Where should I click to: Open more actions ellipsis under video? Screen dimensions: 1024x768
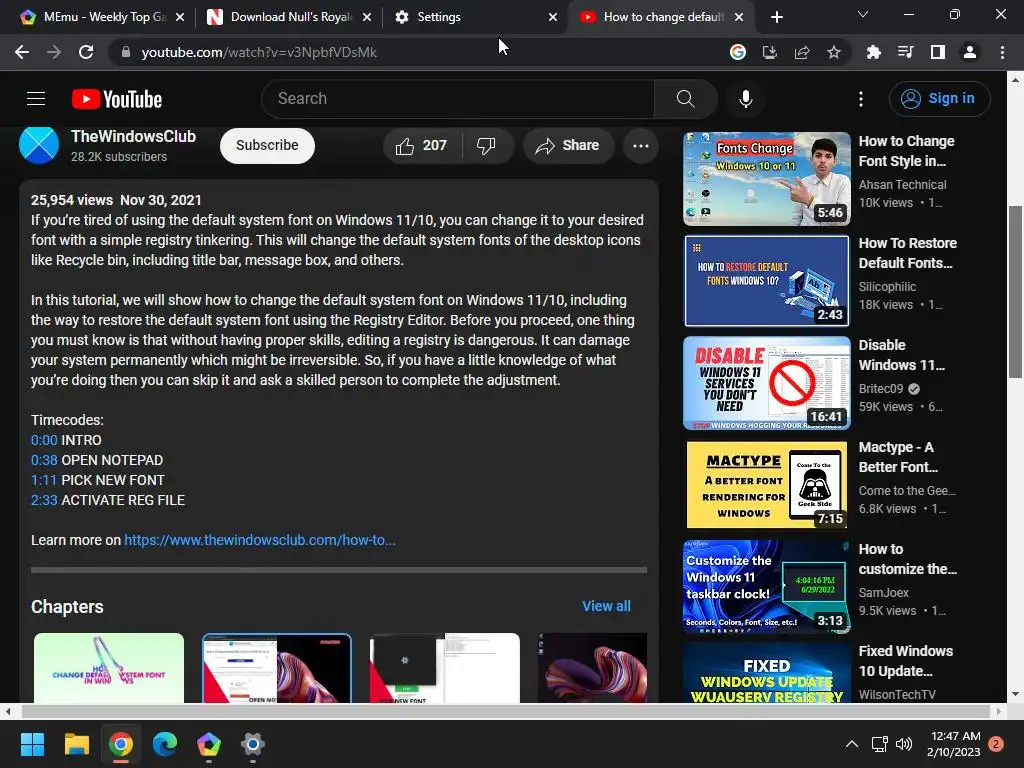point(641,146)
